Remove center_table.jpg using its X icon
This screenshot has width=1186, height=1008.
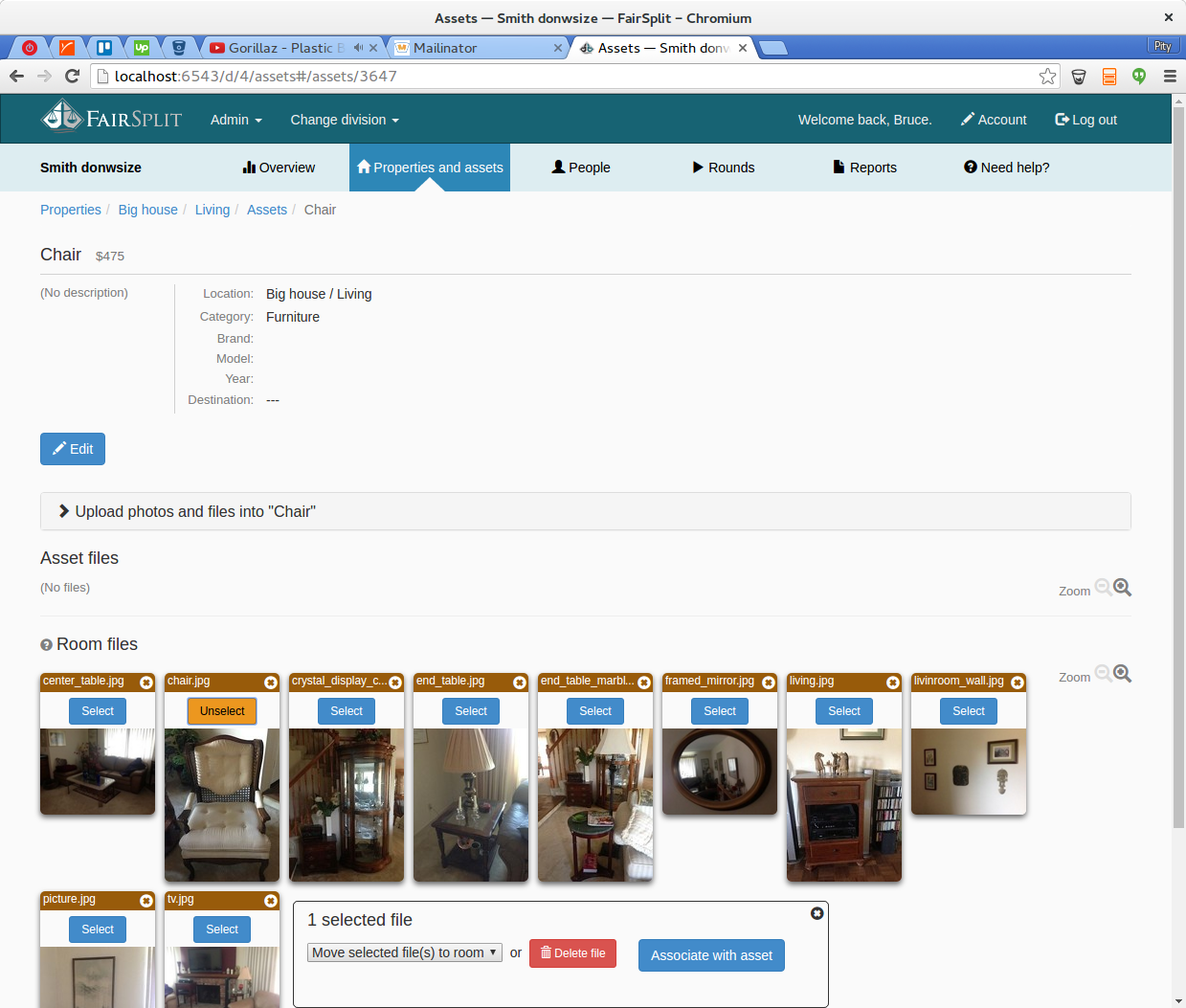click(x=146, y=683)
